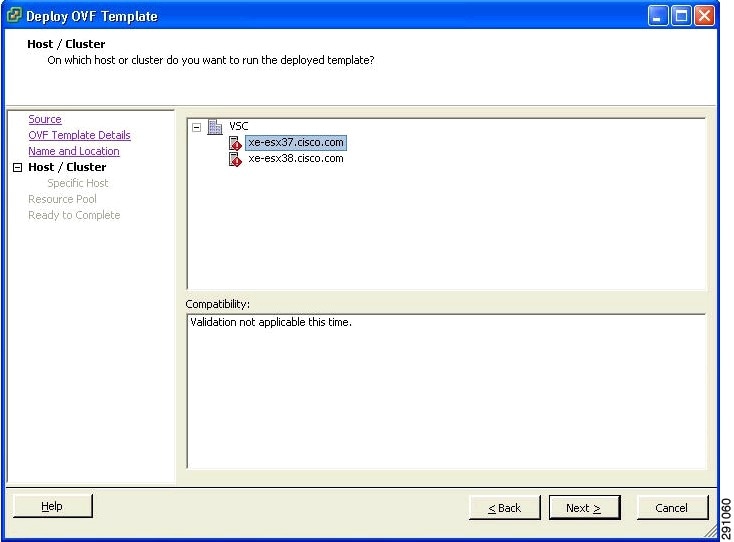
Task: Maximize the Deploy OVF Template window
Action: [681, 16]
